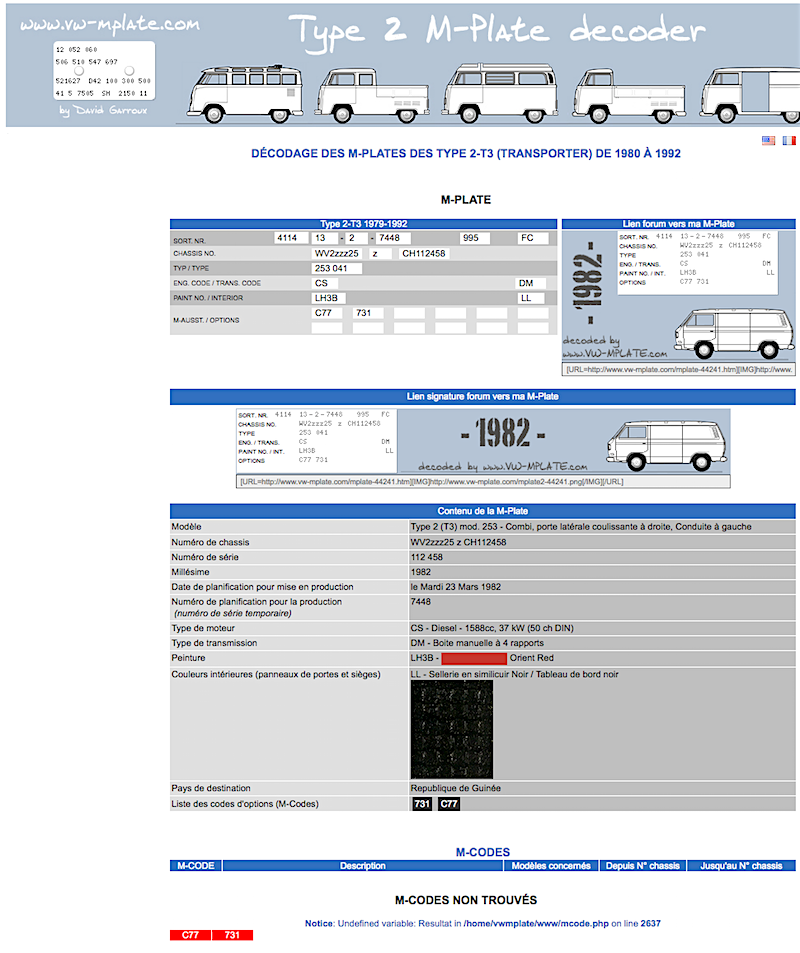This screenshot has width=800, height=953.
Task: Click the options field containing 731
Action: click(368, 313)
